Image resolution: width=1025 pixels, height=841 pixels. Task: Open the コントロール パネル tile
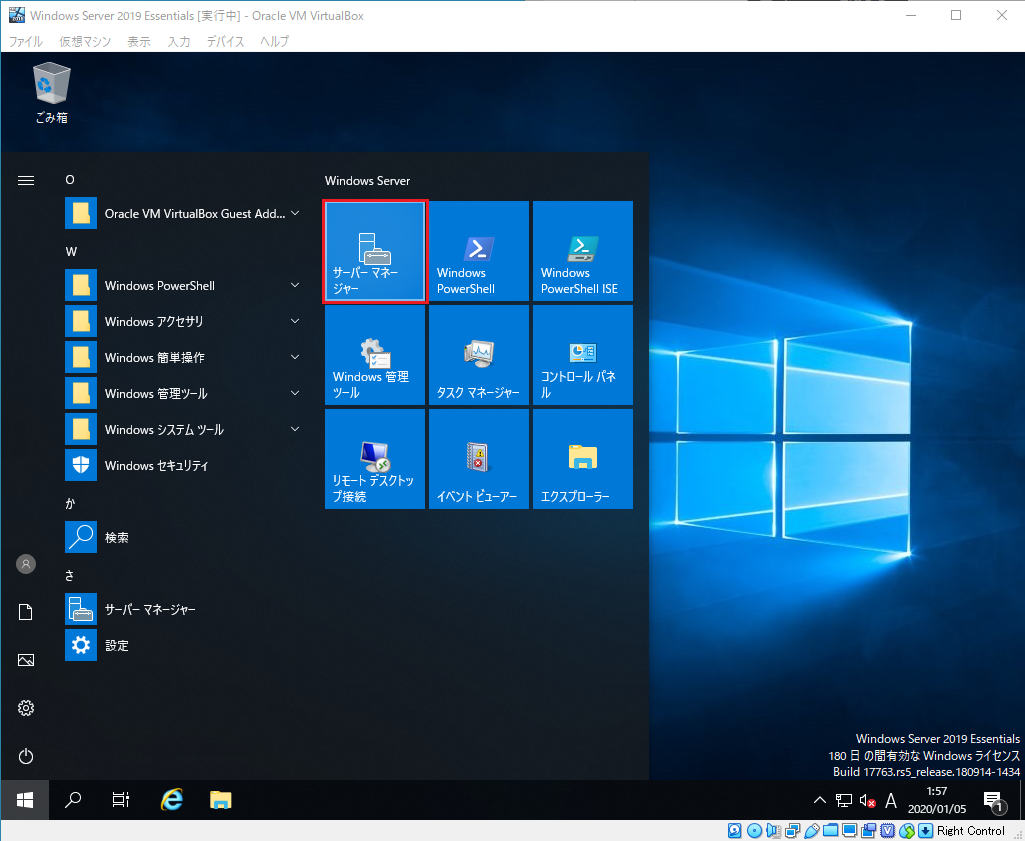click(582, 355)
